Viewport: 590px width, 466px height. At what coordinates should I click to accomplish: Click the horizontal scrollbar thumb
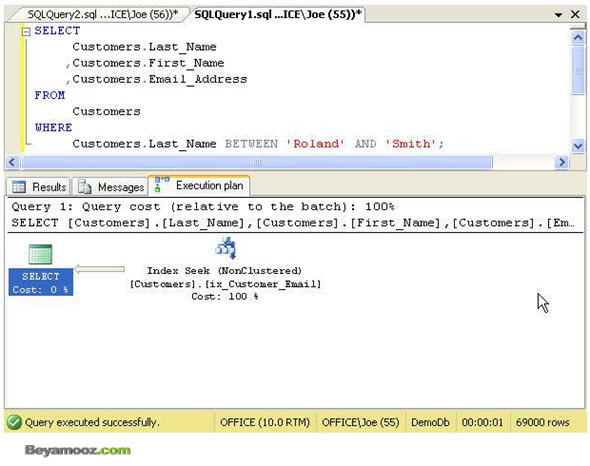click(x=257, y=162)
